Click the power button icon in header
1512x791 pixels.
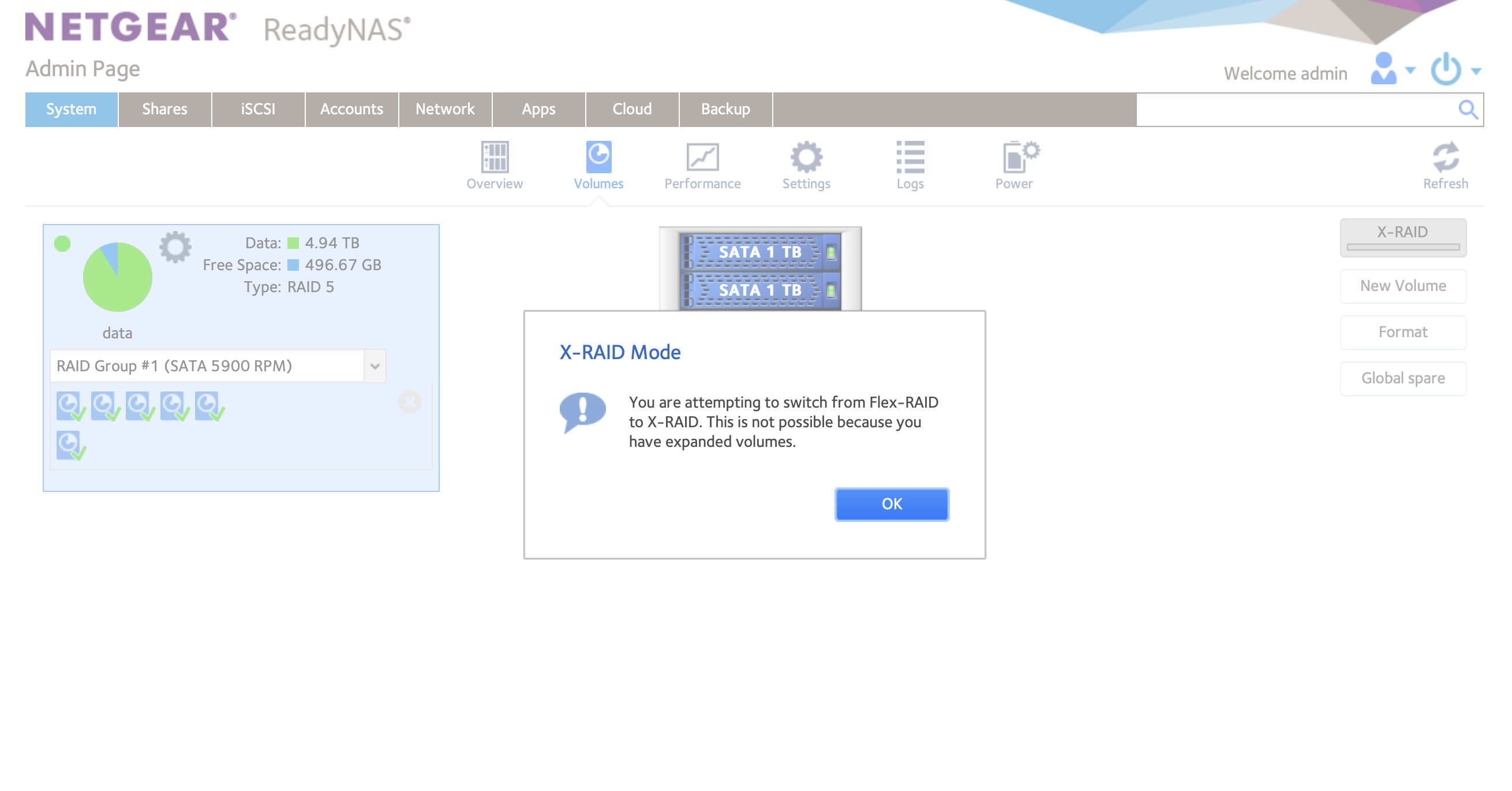point(1445,69)
